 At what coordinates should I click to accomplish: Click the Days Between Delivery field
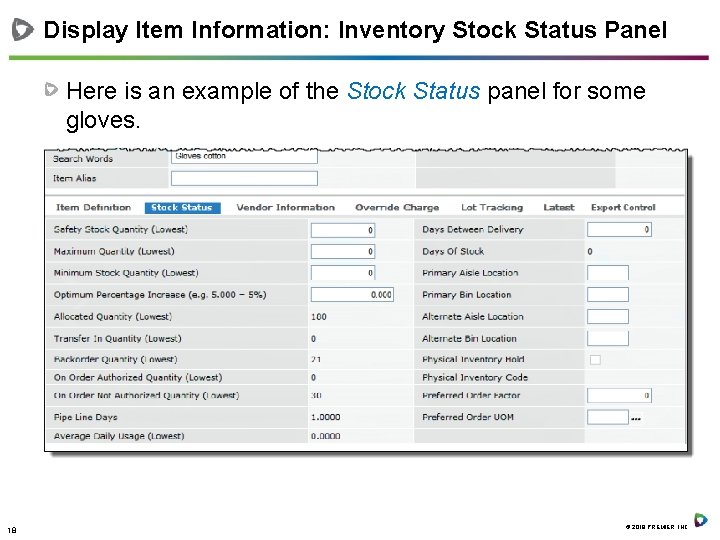pyautogui.click(x=619, y=230)
